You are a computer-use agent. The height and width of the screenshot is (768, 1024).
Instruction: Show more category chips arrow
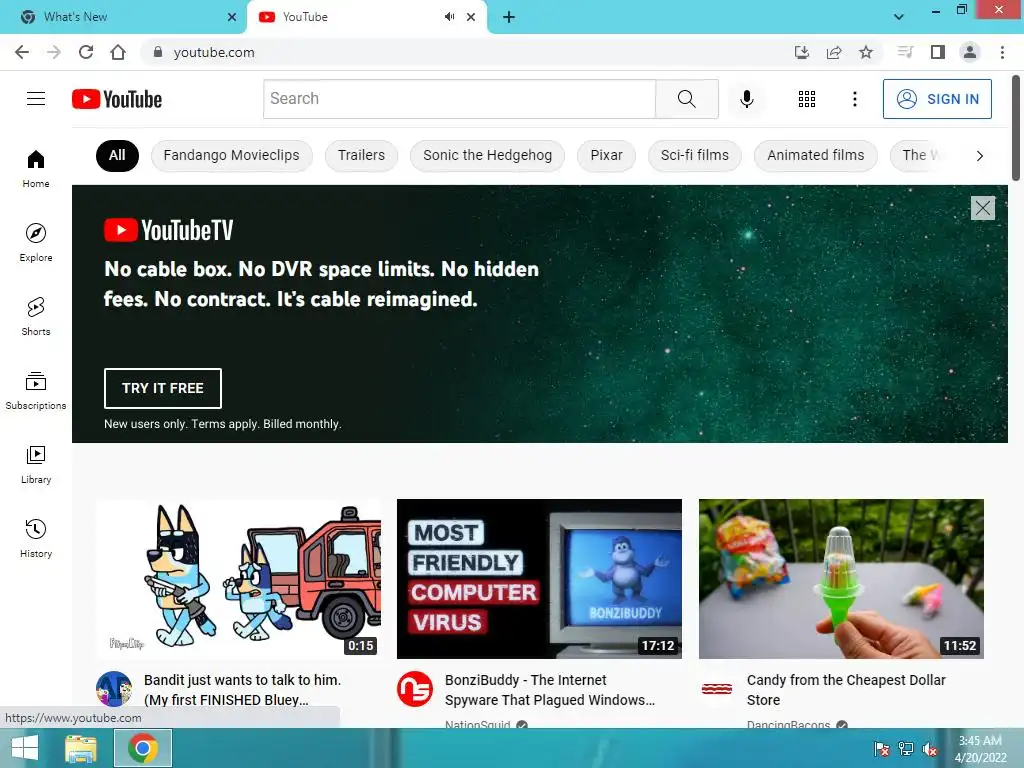coord(979,155)
